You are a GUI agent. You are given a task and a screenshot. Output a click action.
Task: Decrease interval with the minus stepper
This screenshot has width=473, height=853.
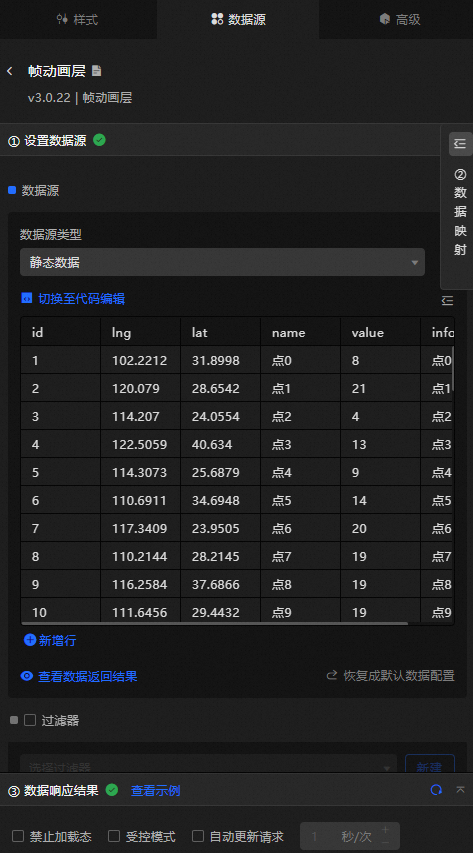pos(385,843)
